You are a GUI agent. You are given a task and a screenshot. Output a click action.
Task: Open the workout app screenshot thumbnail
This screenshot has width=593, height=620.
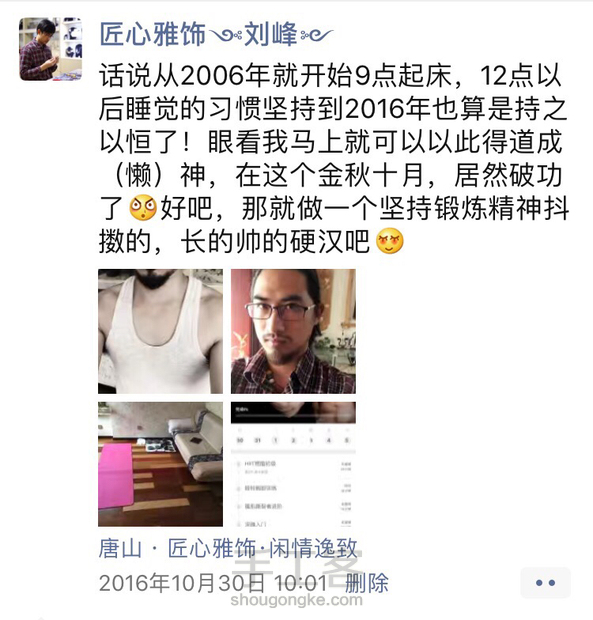click(x=293, y=464)
